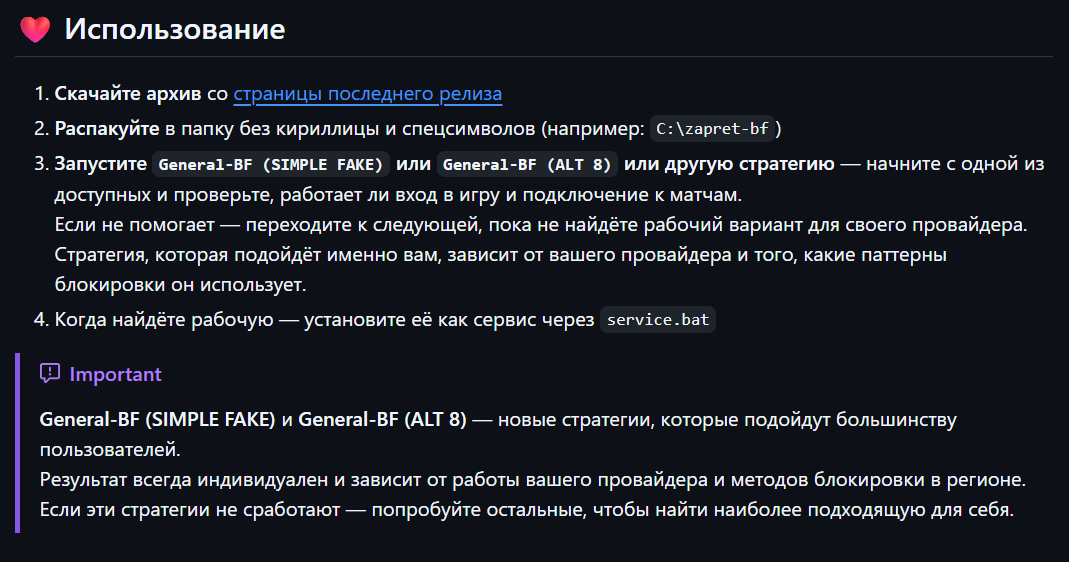Click bold General-BF (ALT 8) in the Important note
Screen dimensions: 1069x562
tap(382, 419)
